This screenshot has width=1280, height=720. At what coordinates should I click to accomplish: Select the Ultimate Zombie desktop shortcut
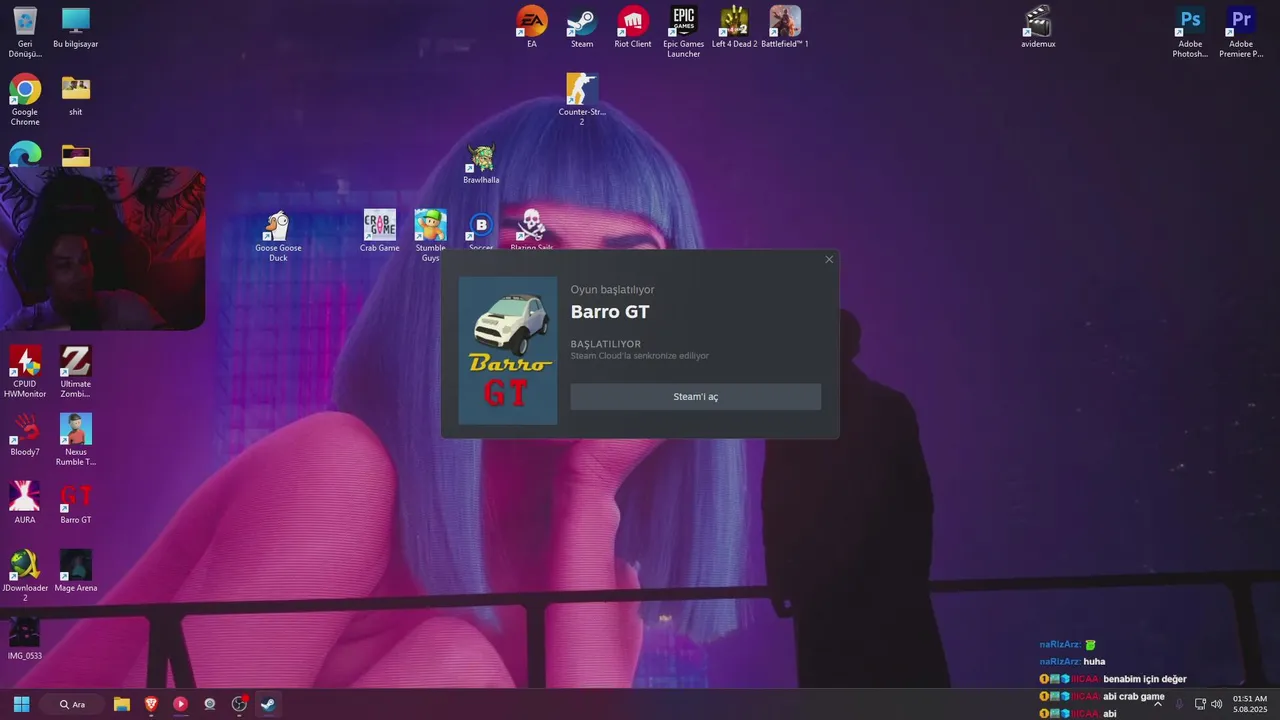coord(76,371)
